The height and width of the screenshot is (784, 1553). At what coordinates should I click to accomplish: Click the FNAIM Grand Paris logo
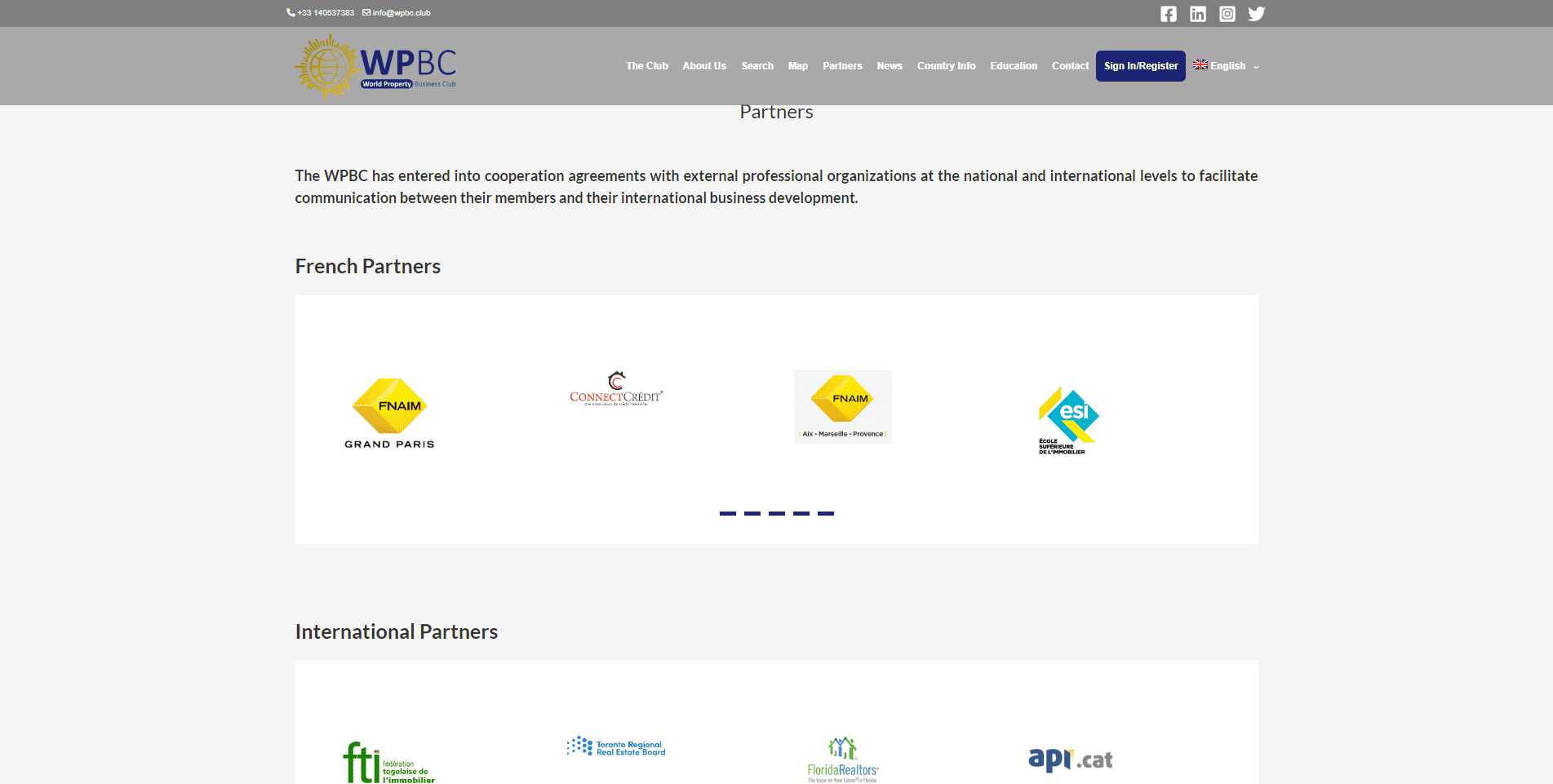[389, 413]
